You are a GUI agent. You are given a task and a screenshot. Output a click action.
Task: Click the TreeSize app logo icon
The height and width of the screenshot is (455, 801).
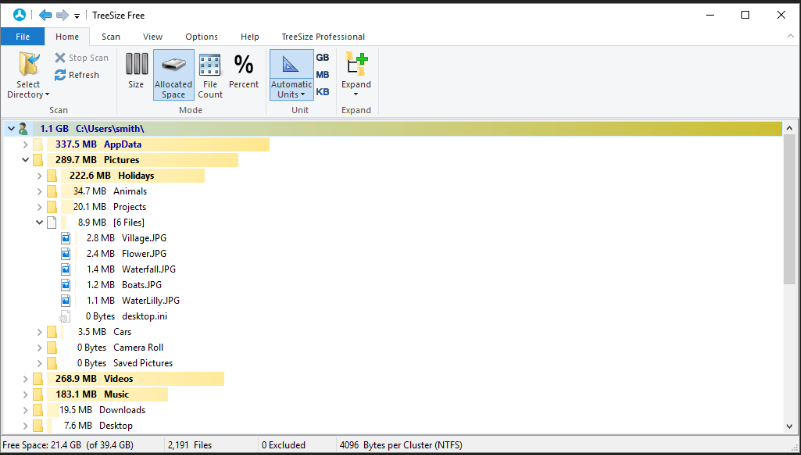(19, 15)
